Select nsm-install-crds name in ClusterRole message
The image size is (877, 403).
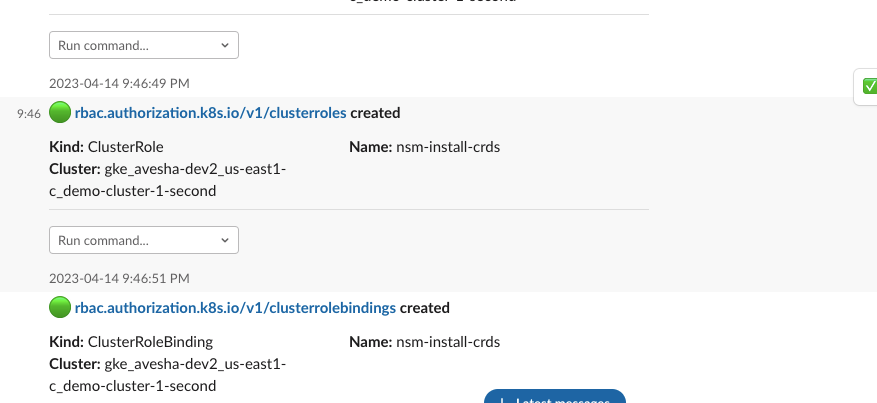coord(448,147)
